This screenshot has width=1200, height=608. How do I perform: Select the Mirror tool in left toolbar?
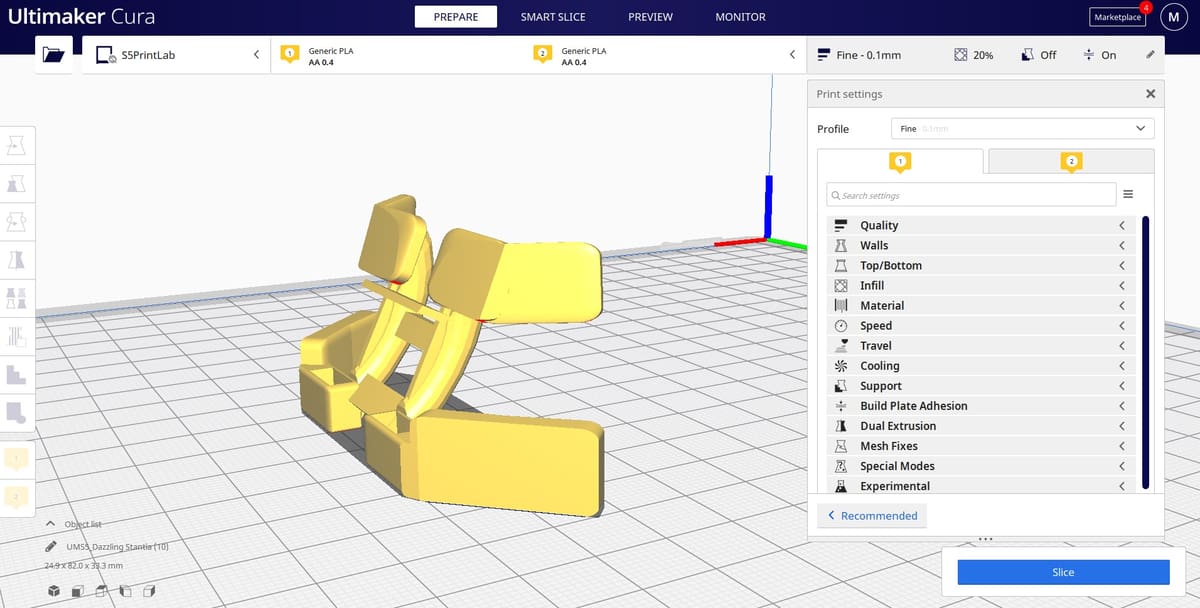click(17, 259)
